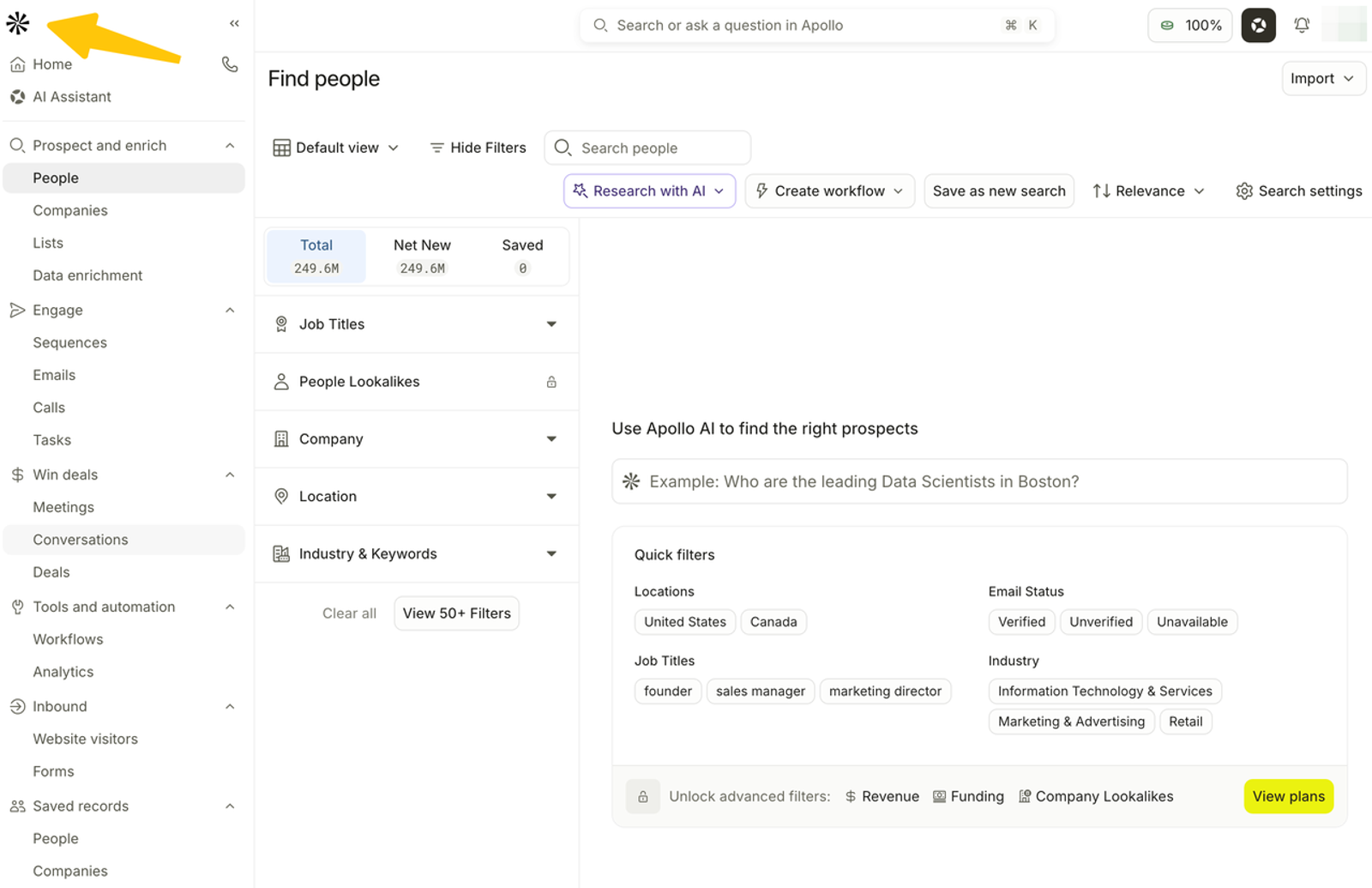Expand the Industry & Keywords filter

coord(417,554)
